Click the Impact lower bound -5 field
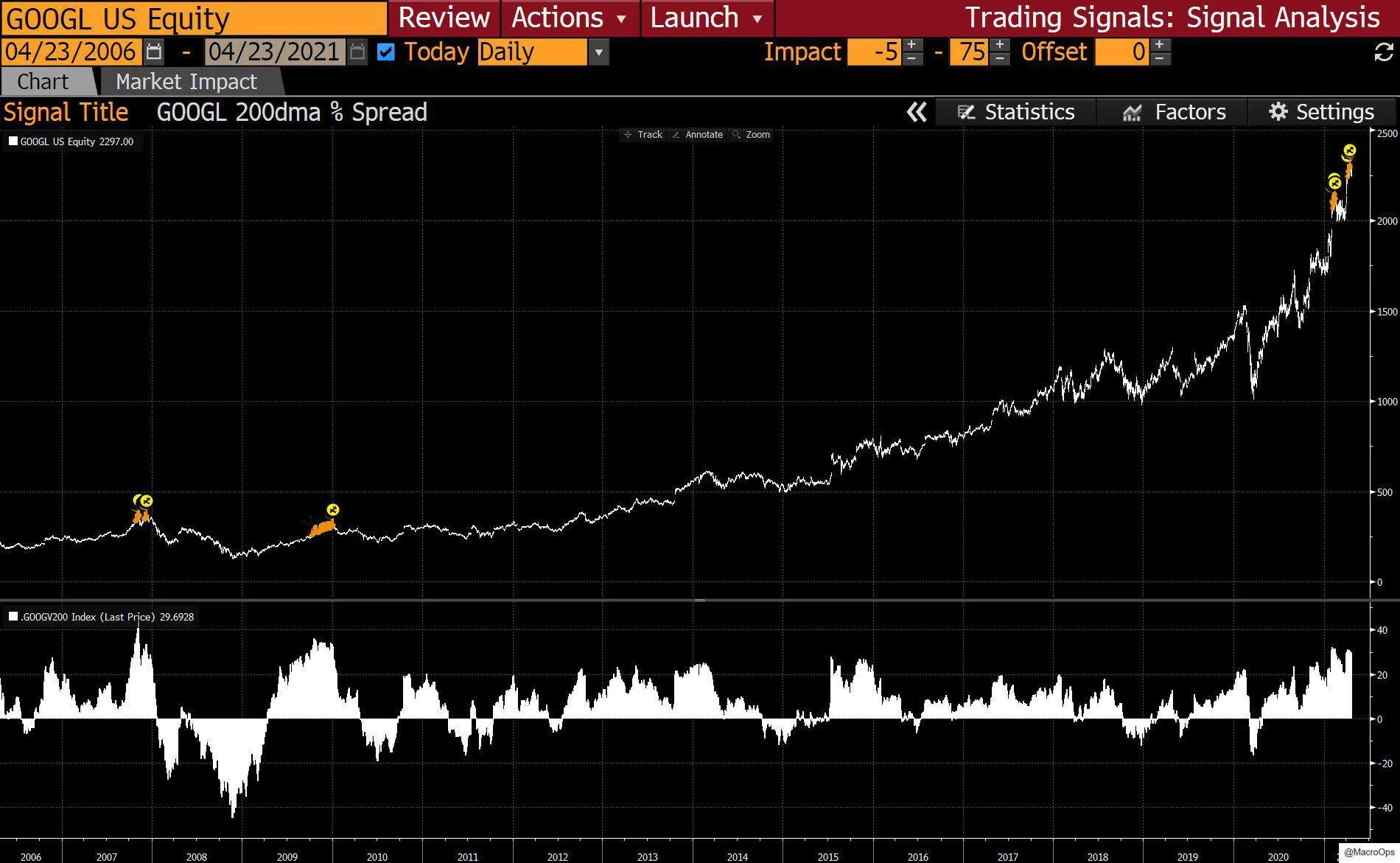 875,52
